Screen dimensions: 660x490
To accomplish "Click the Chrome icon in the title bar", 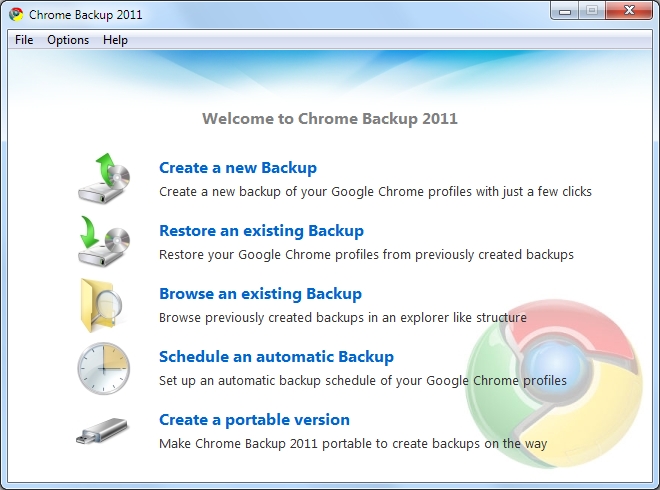I will pyautogui.click(x=16, y=14).
